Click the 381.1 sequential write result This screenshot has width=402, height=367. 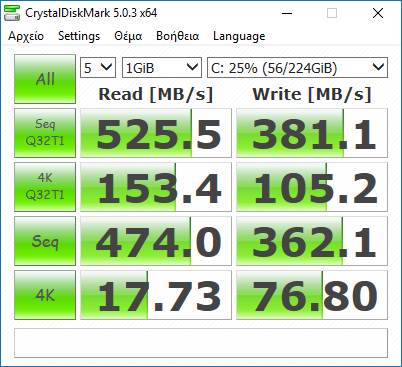click(312, 133)
